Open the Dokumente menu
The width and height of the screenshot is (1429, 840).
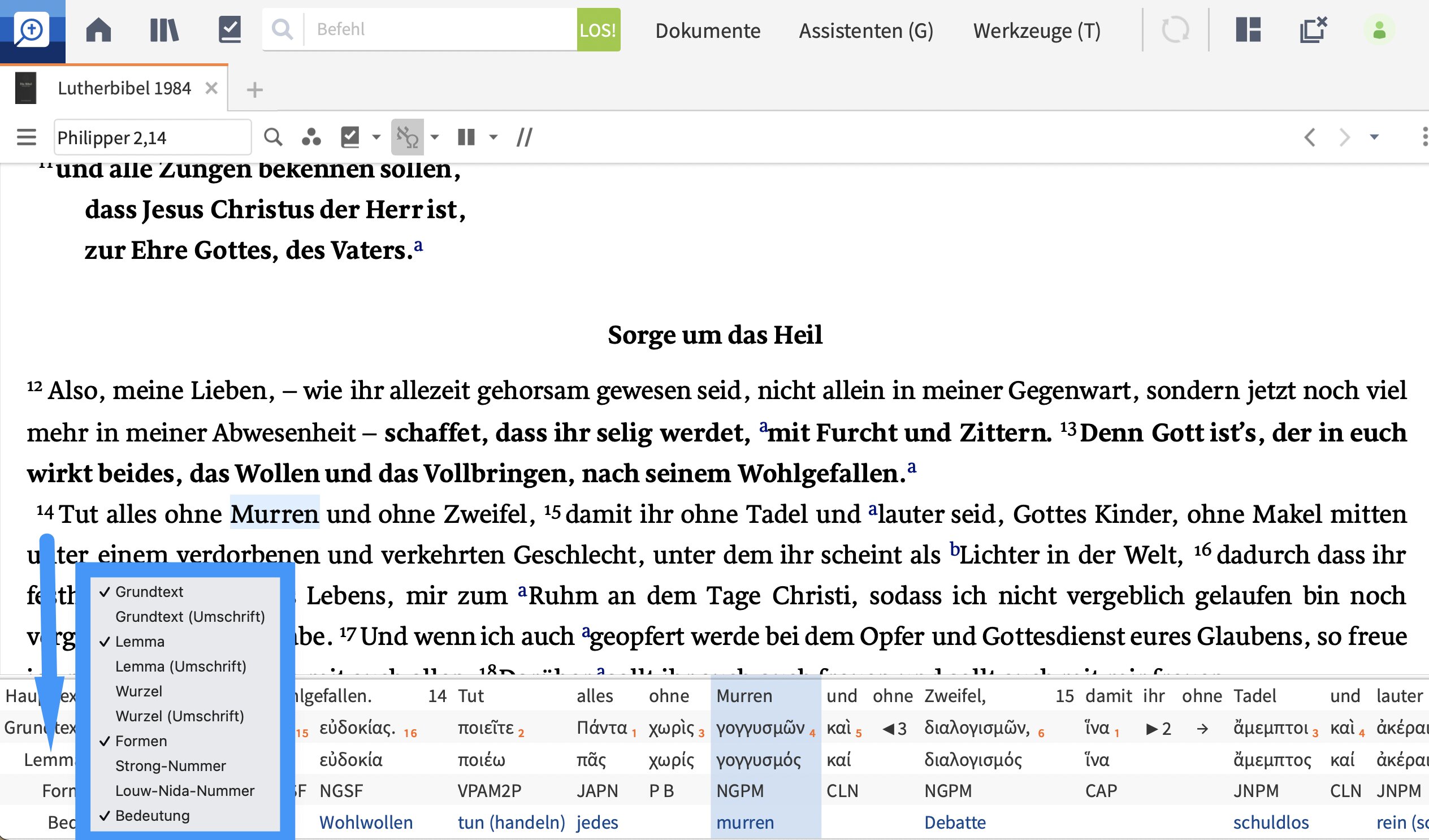pyautogui.click(x=708, y=31)
